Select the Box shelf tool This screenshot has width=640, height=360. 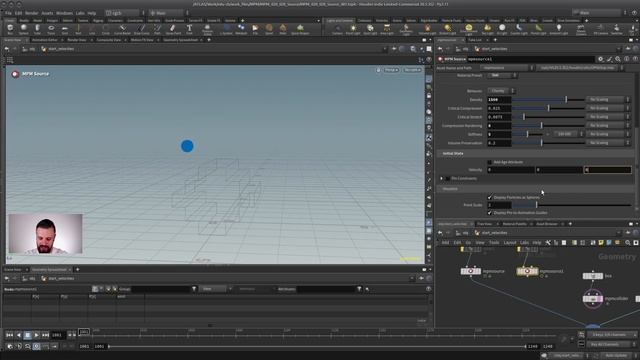tap(10, 29)
